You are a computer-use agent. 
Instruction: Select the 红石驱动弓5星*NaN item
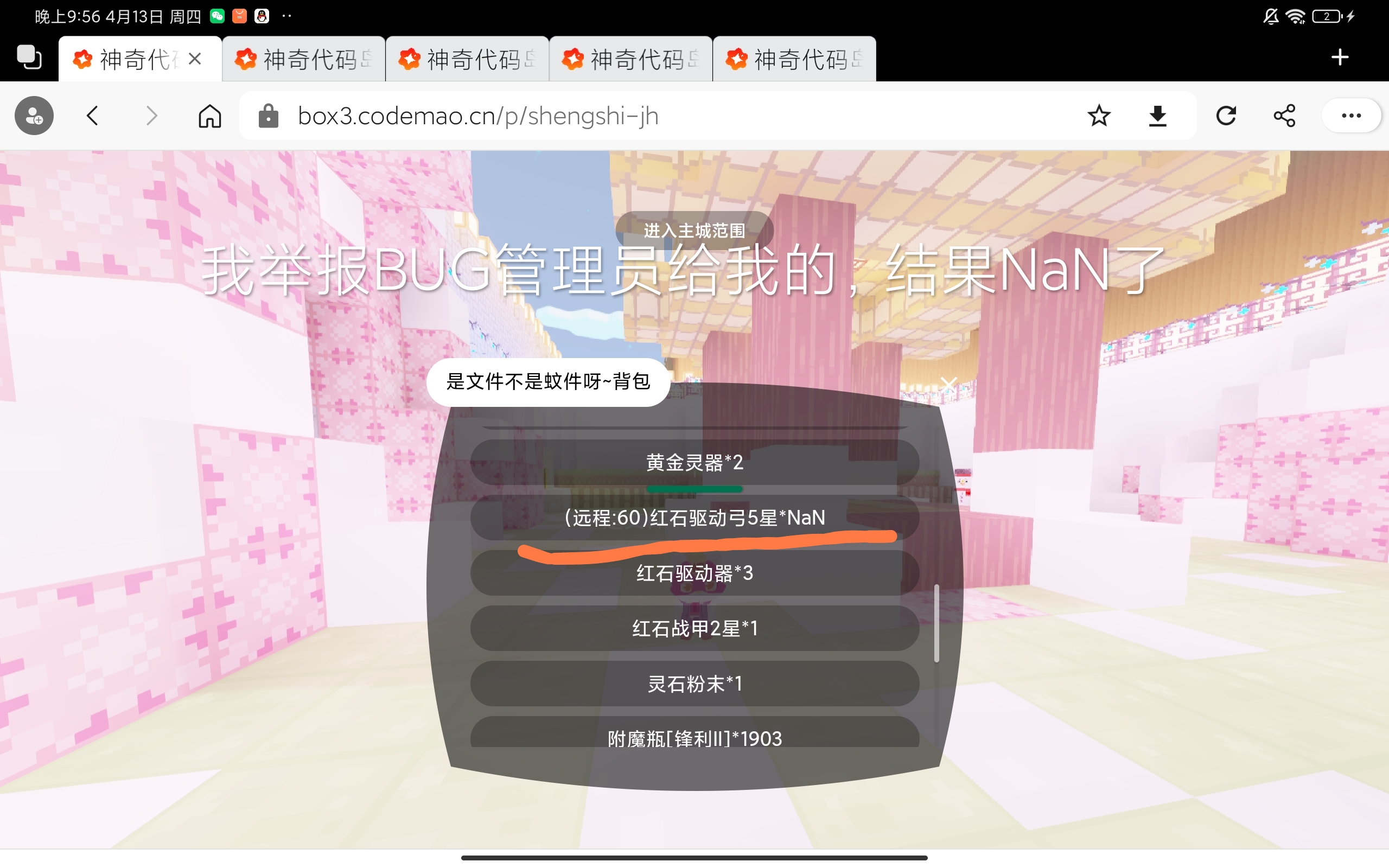694,517
